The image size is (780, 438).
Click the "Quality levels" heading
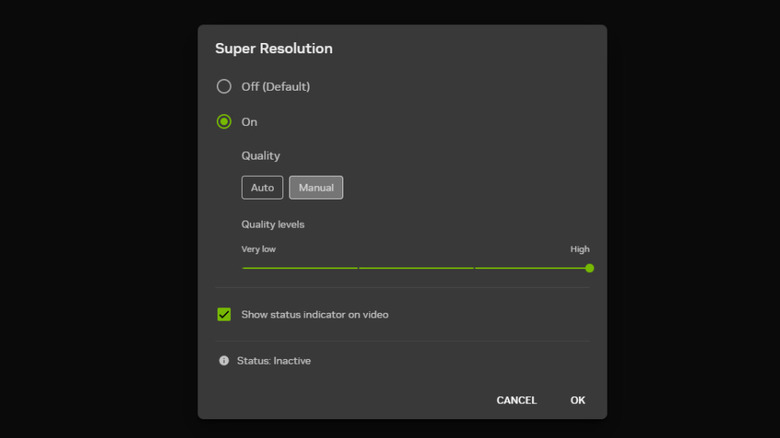click(x=273, y=225)
